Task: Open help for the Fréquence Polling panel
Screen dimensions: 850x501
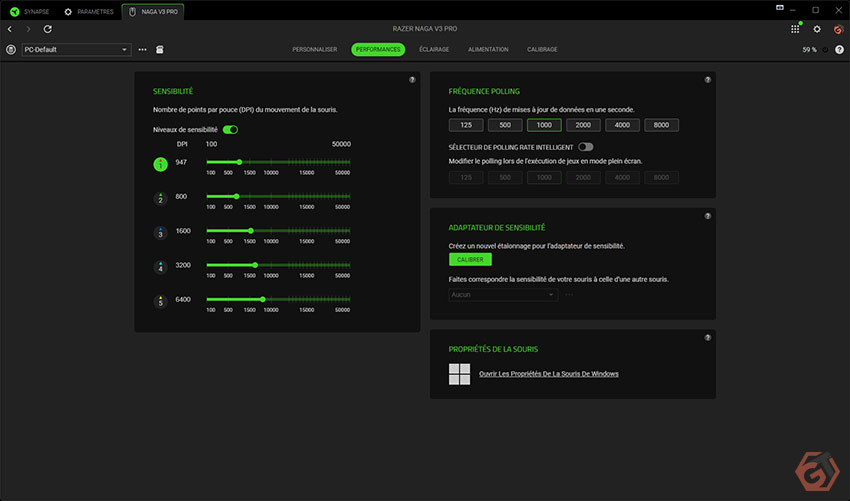Action: [x=707, y=80]
